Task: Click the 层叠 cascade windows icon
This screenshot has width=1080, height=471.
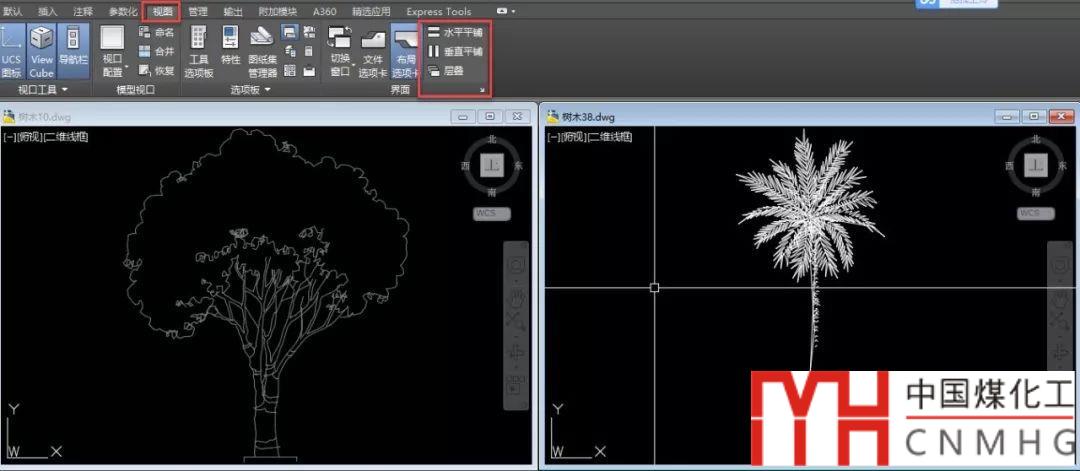Action: coord(433,71)
